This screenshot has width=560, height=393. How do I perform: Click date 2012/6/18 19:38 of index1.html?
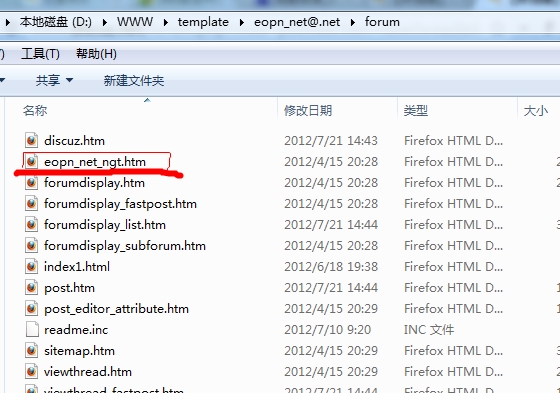coord(331,267)
